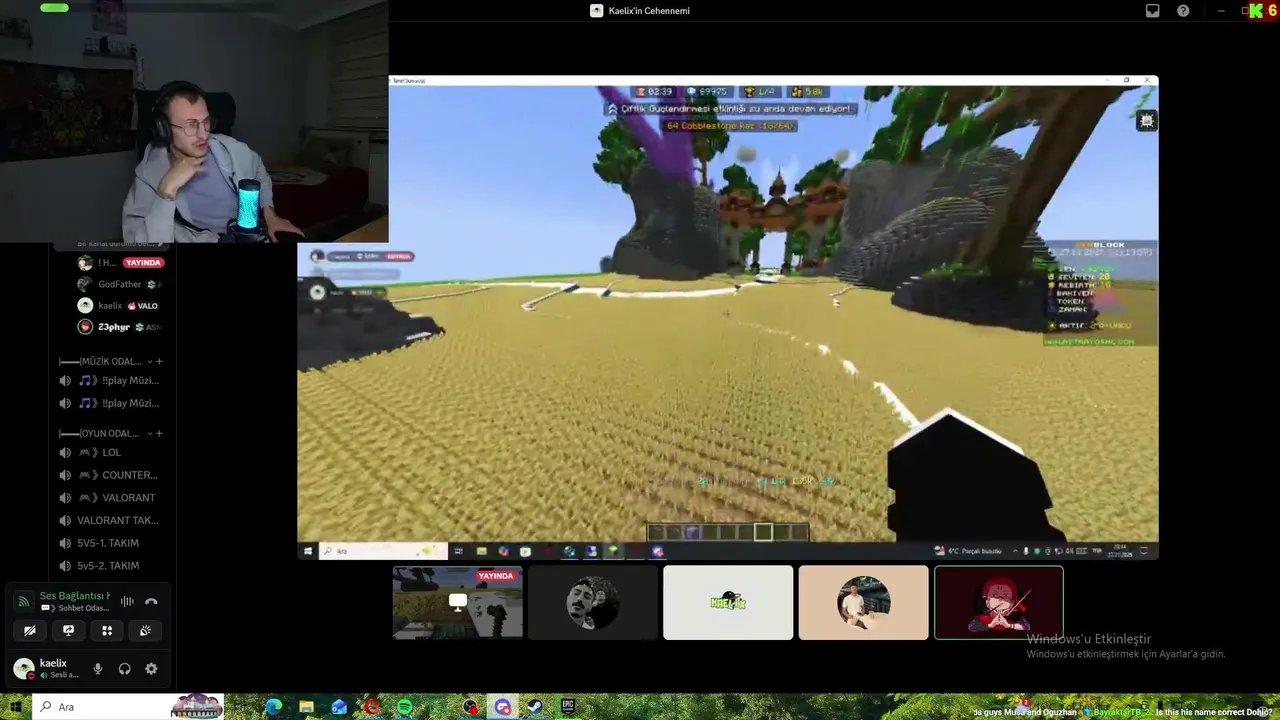
Task: Deafen audio with the headphones icon
Action: [125, 669]
